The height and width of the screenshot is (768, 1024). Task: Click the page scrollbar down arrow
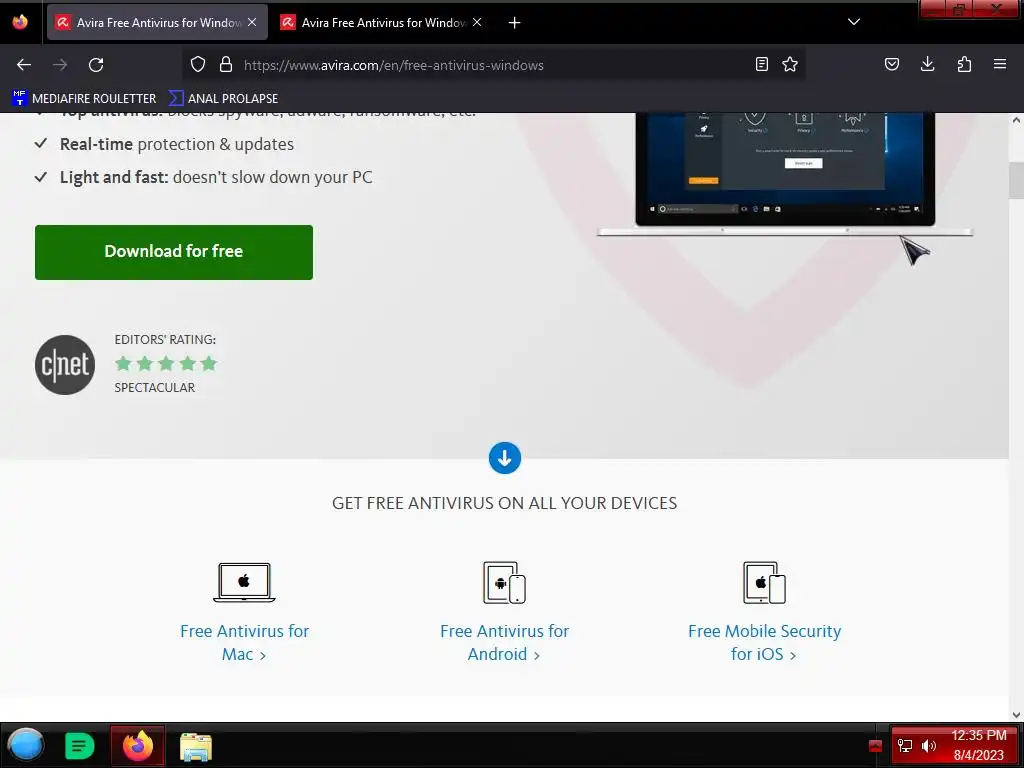[x=1016, y=714]
